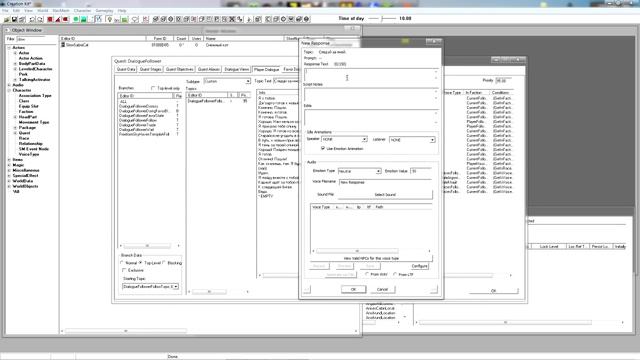Click the Redo toolbar icon
This screenshot has height=360, width=640.
[x=40, y=19]
